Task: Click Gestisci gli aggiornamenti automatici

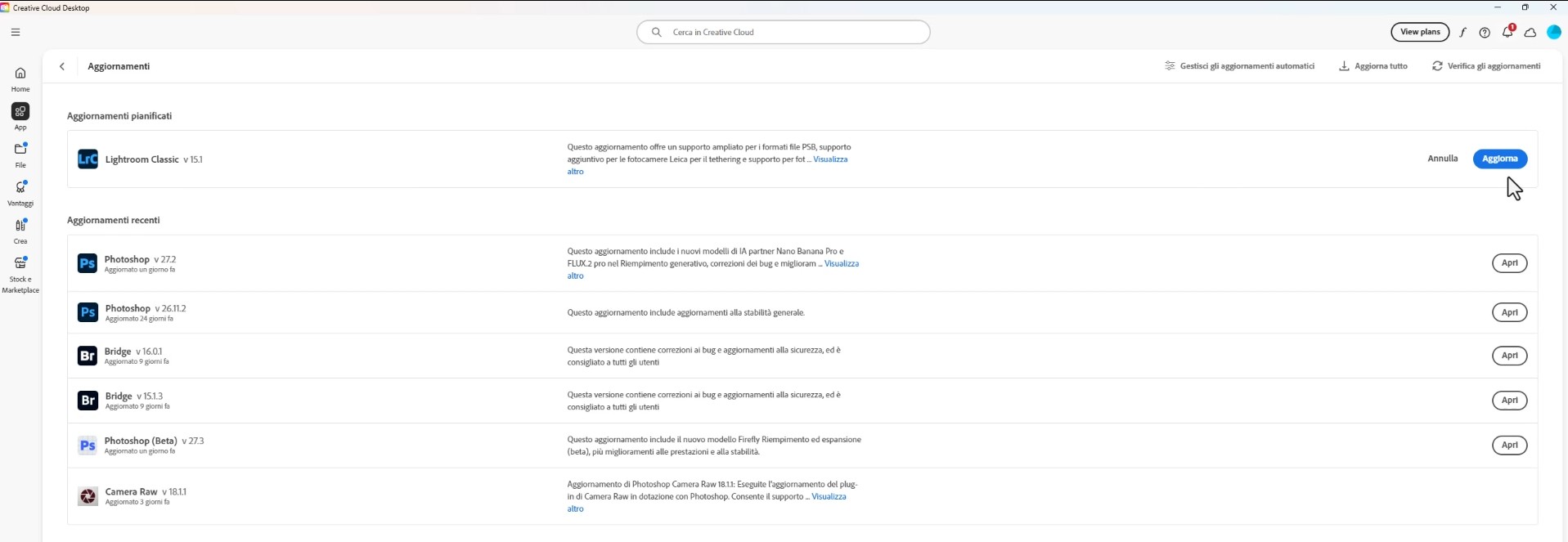Action: click(1239, 66)
